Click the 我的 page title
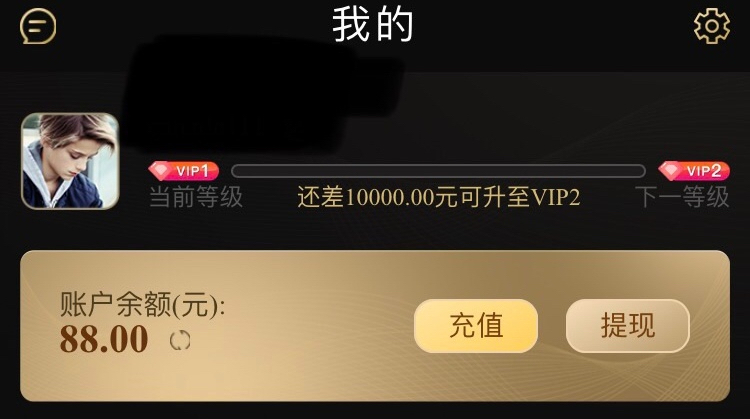The height and width of the screenshot is (419, 750). (x=373, y=25)
